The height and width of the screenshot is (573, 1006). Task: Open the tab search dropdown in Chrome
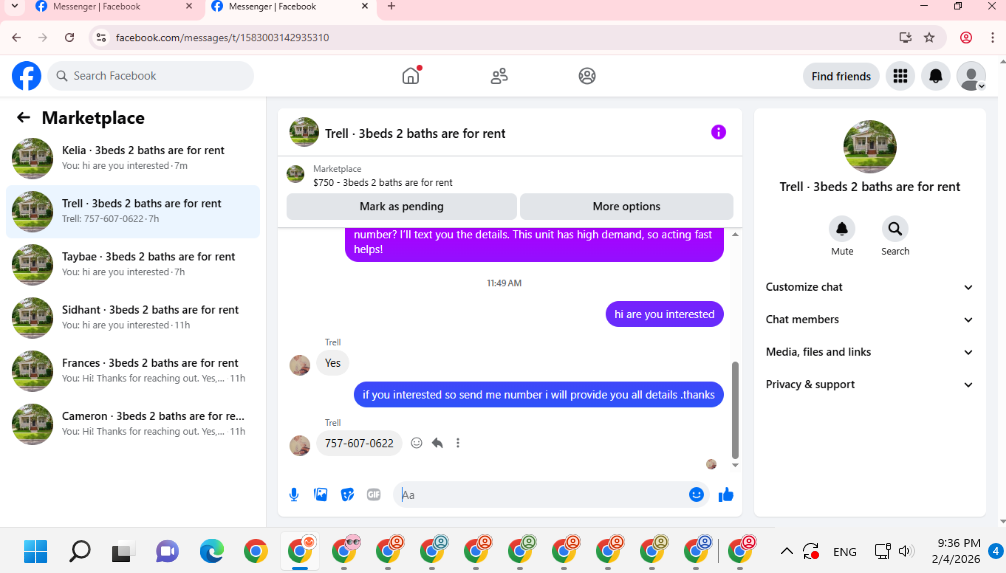[14, 6]
